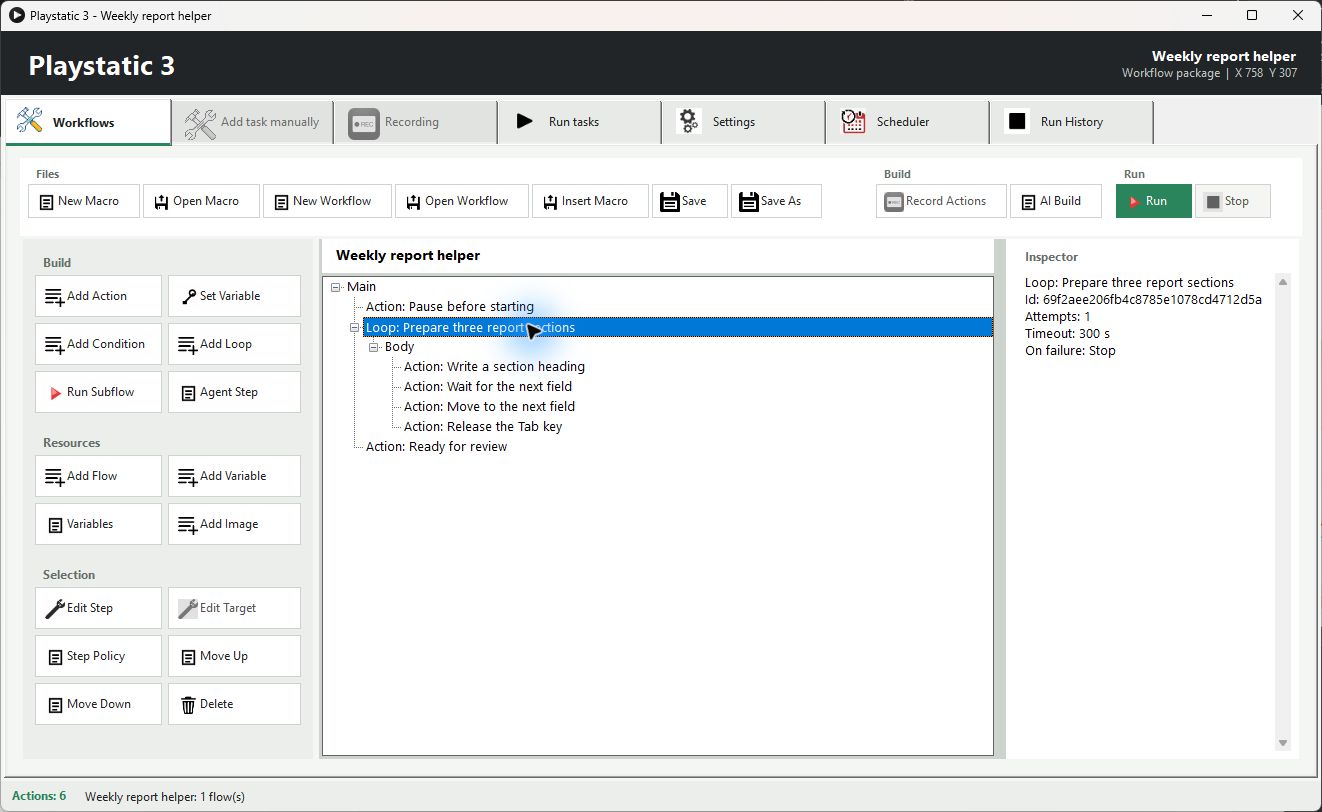Image resolution: width=1322 pixels, height=812 pixels.
Task: Switch to the Scheduler tab
Action: (x=908, y=122)
